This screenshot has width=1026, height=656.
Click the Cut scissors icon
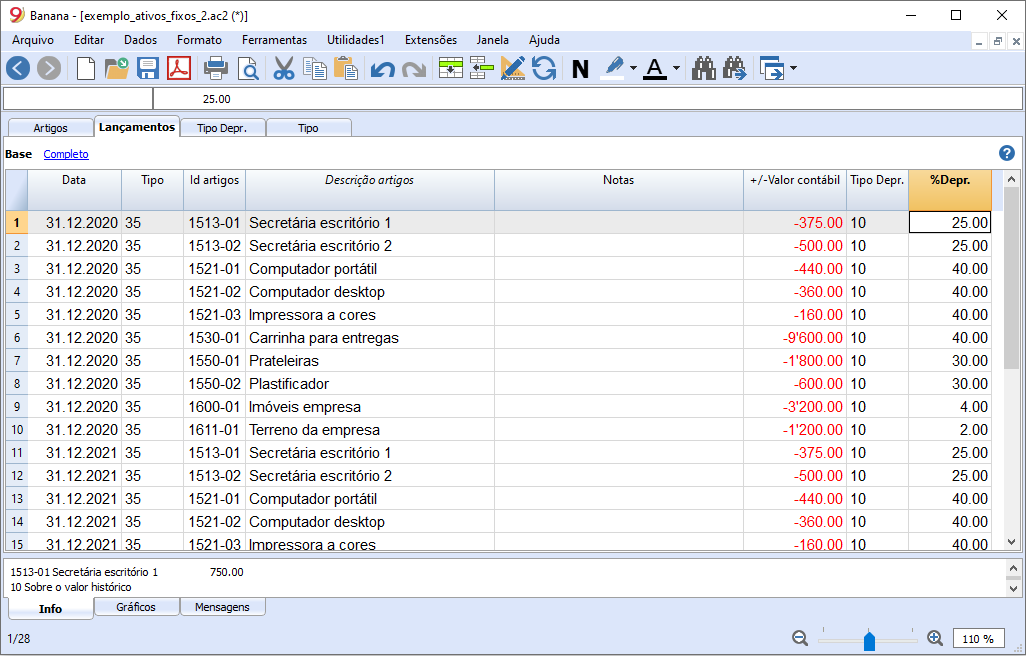pos(284,68)
